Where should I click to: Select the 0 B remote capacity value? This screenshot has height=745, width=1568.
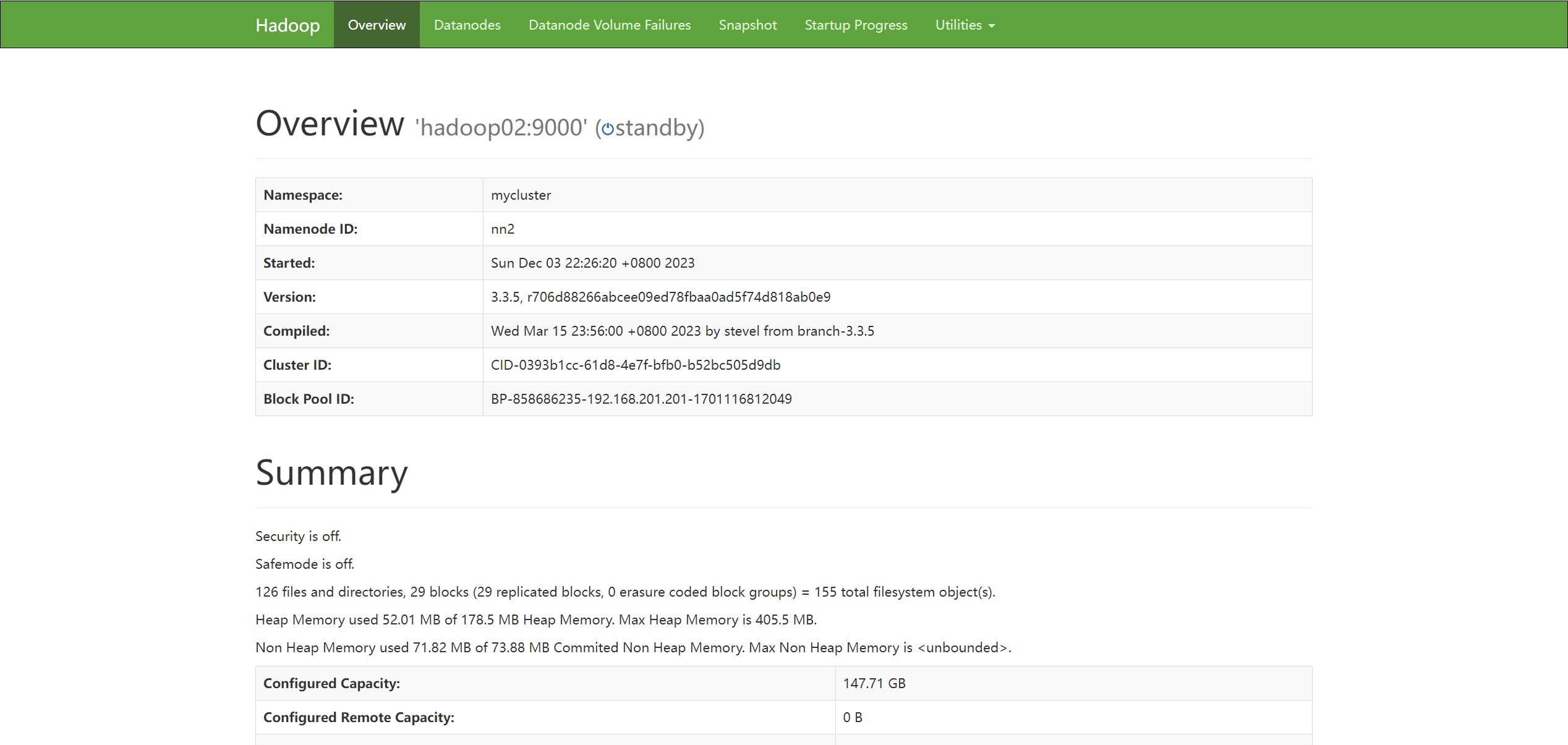point(853,717)
